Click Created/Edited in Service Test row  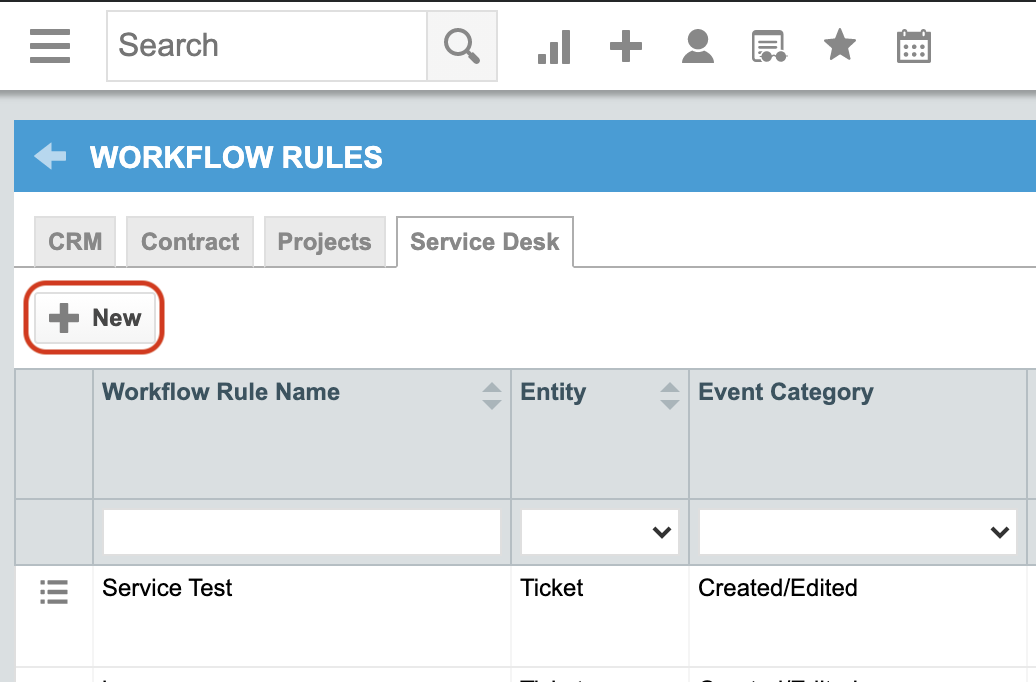tap(778, 587)
